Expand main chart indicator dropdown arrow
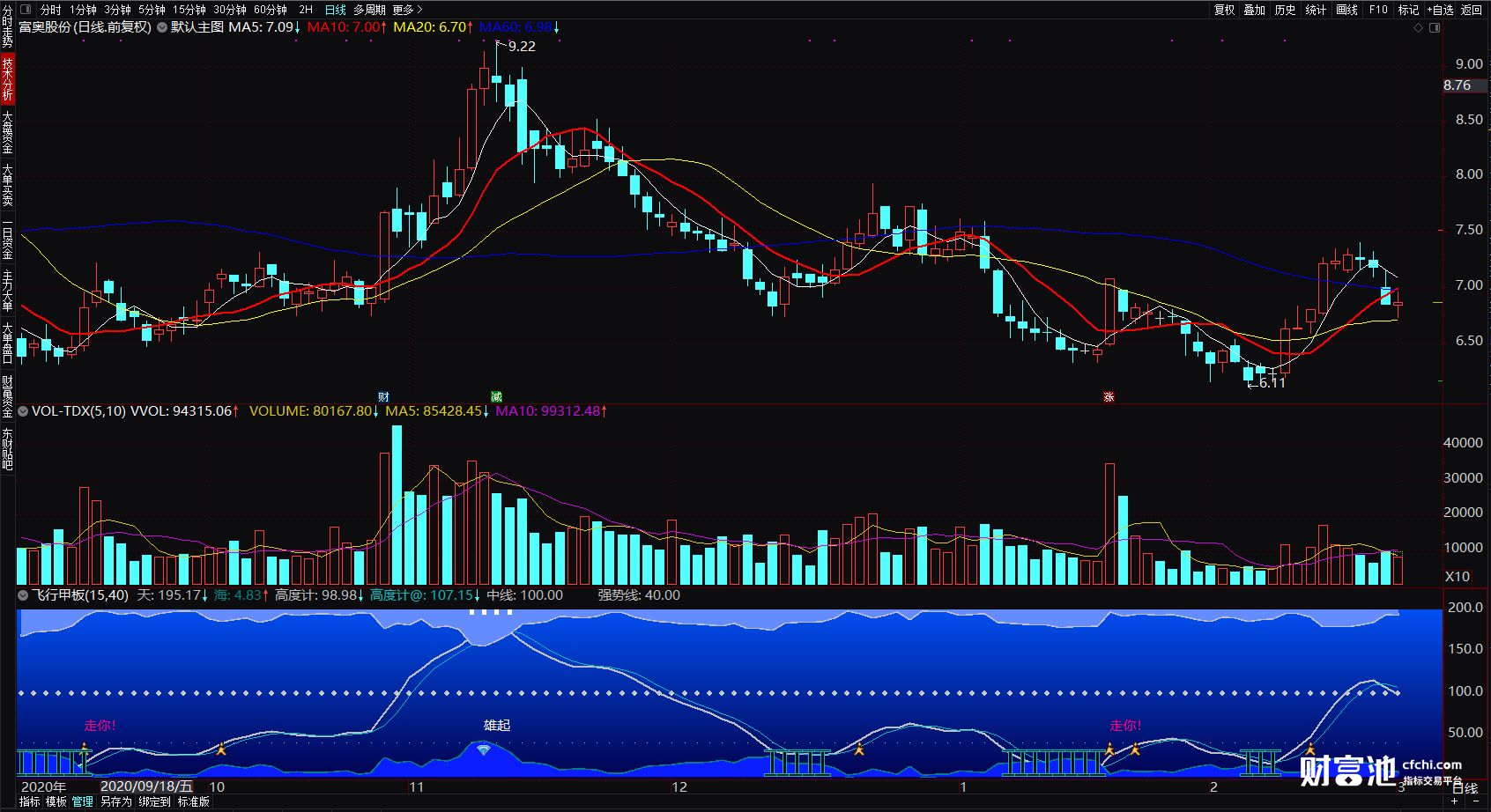 [162, 27]
